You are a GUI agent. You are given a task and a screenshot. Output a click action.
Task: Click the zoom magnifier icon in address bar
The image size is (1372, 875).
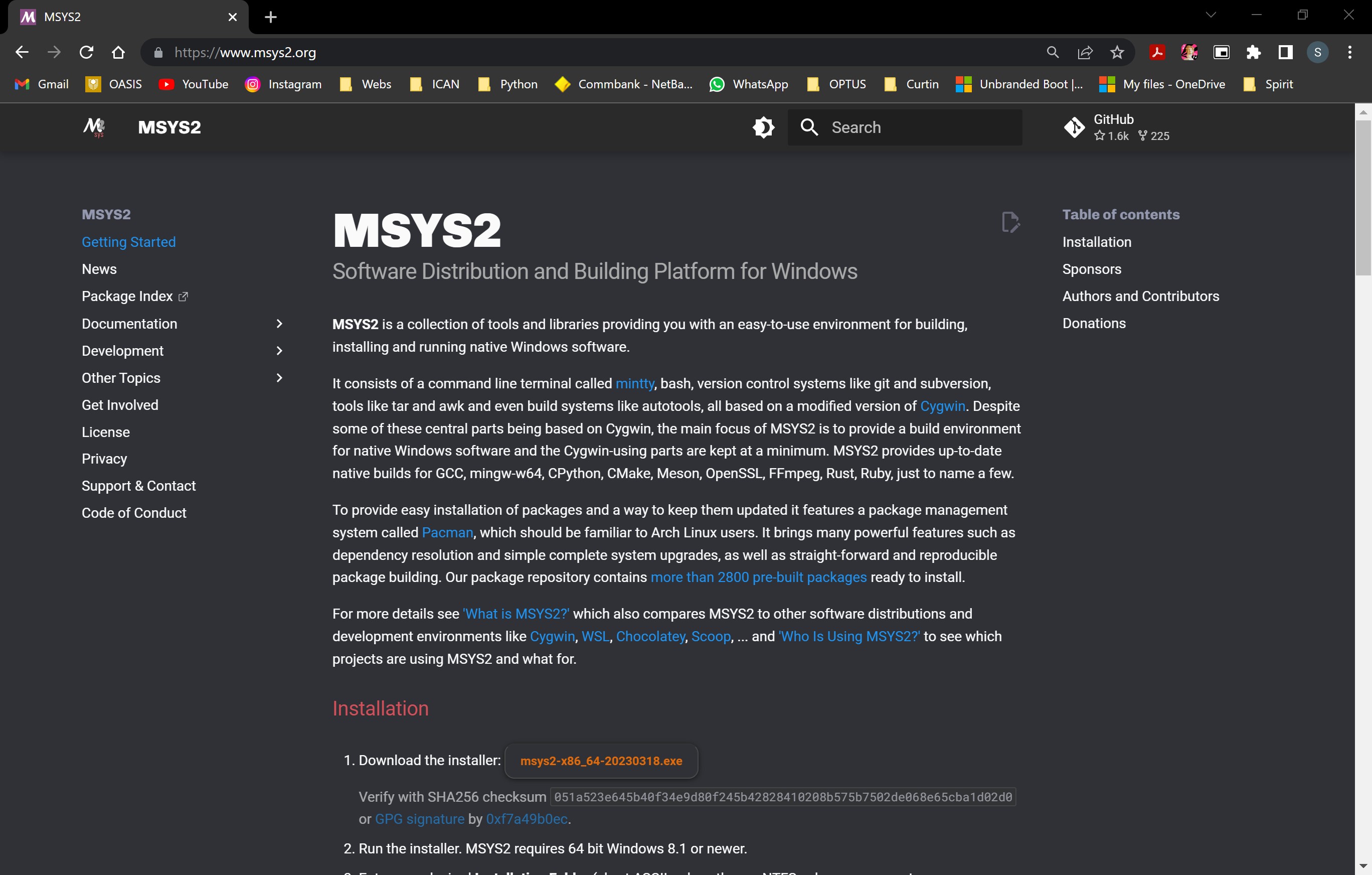(1053, 53)
